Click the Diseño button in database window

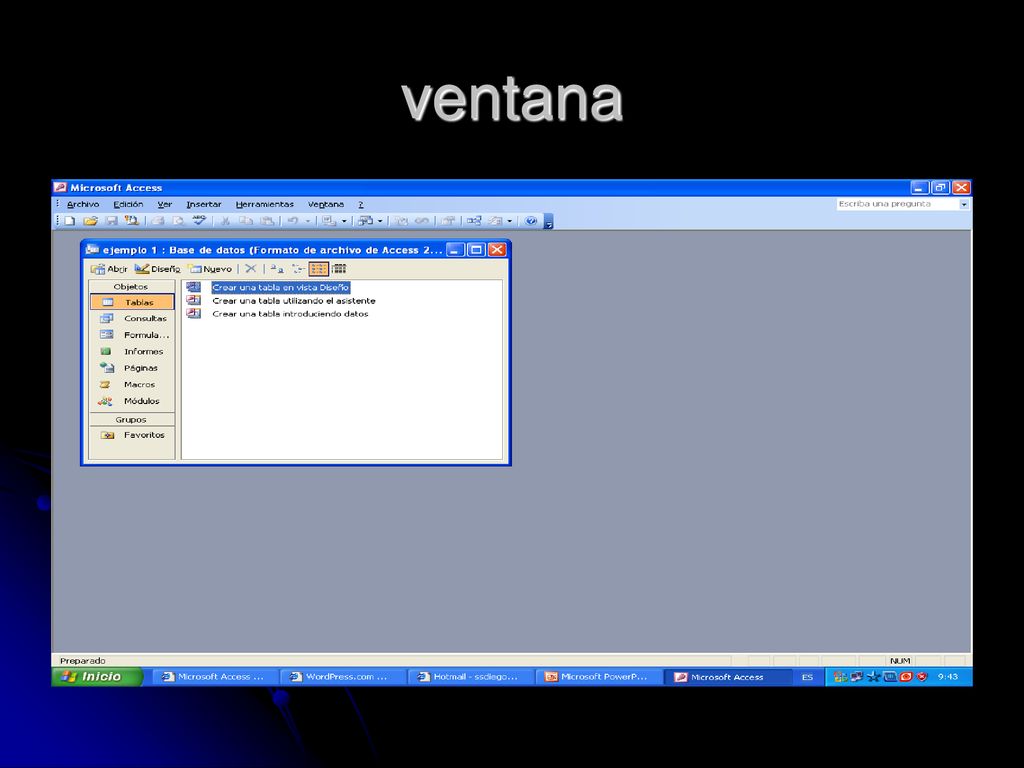coord(157,268)
